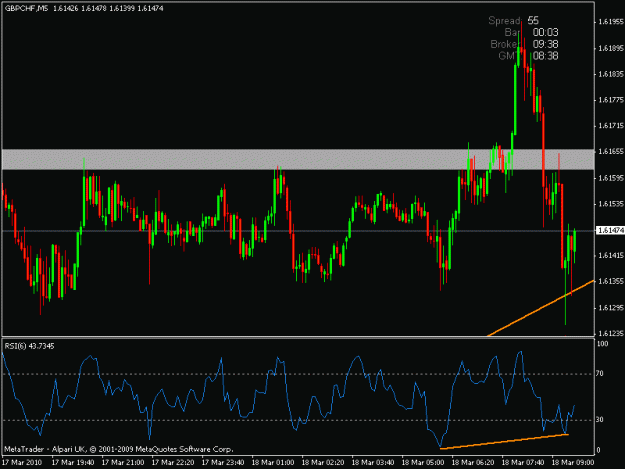
Task: Click the Broker 09:38 time text
Action: tap(524, 44)
